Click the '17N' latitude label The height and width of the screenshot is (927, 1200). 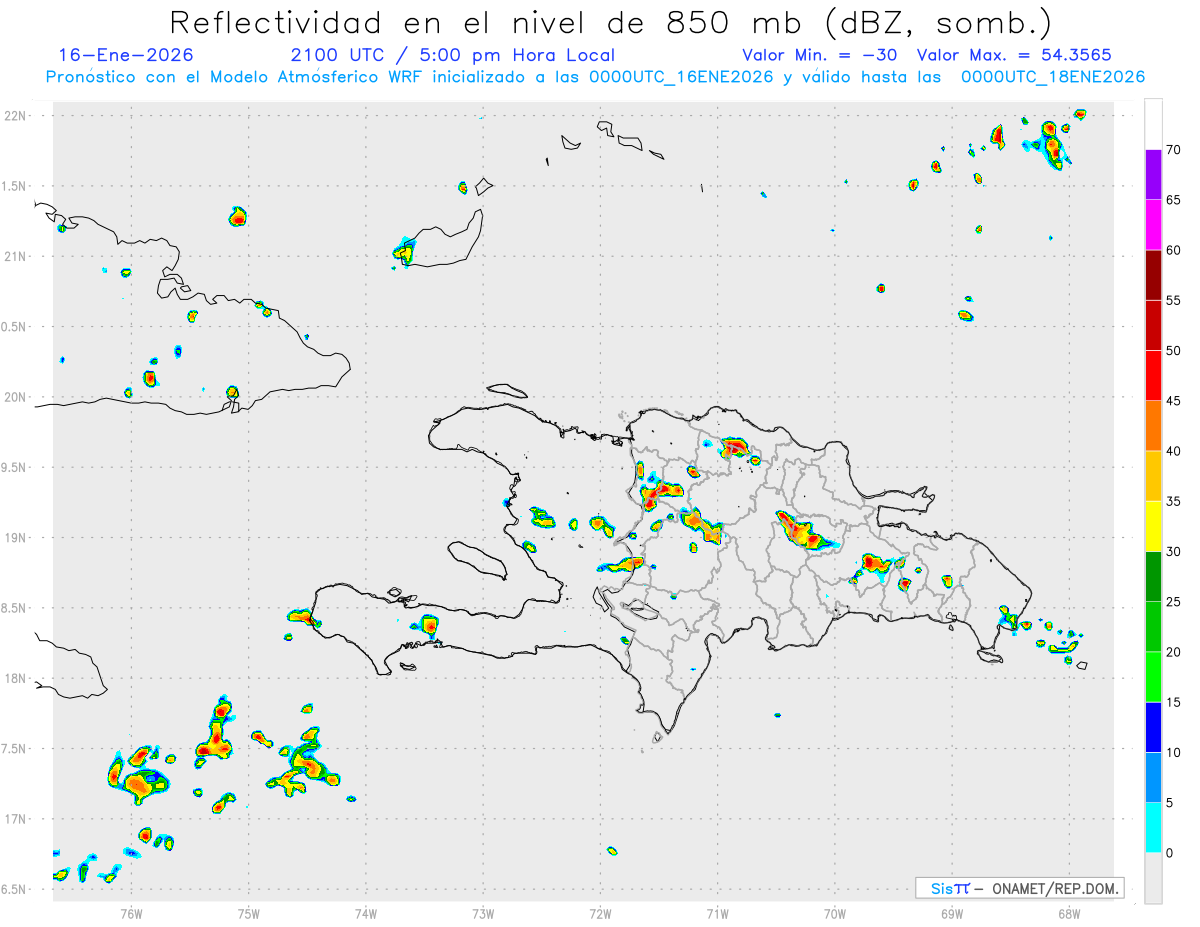coord(16,819)
